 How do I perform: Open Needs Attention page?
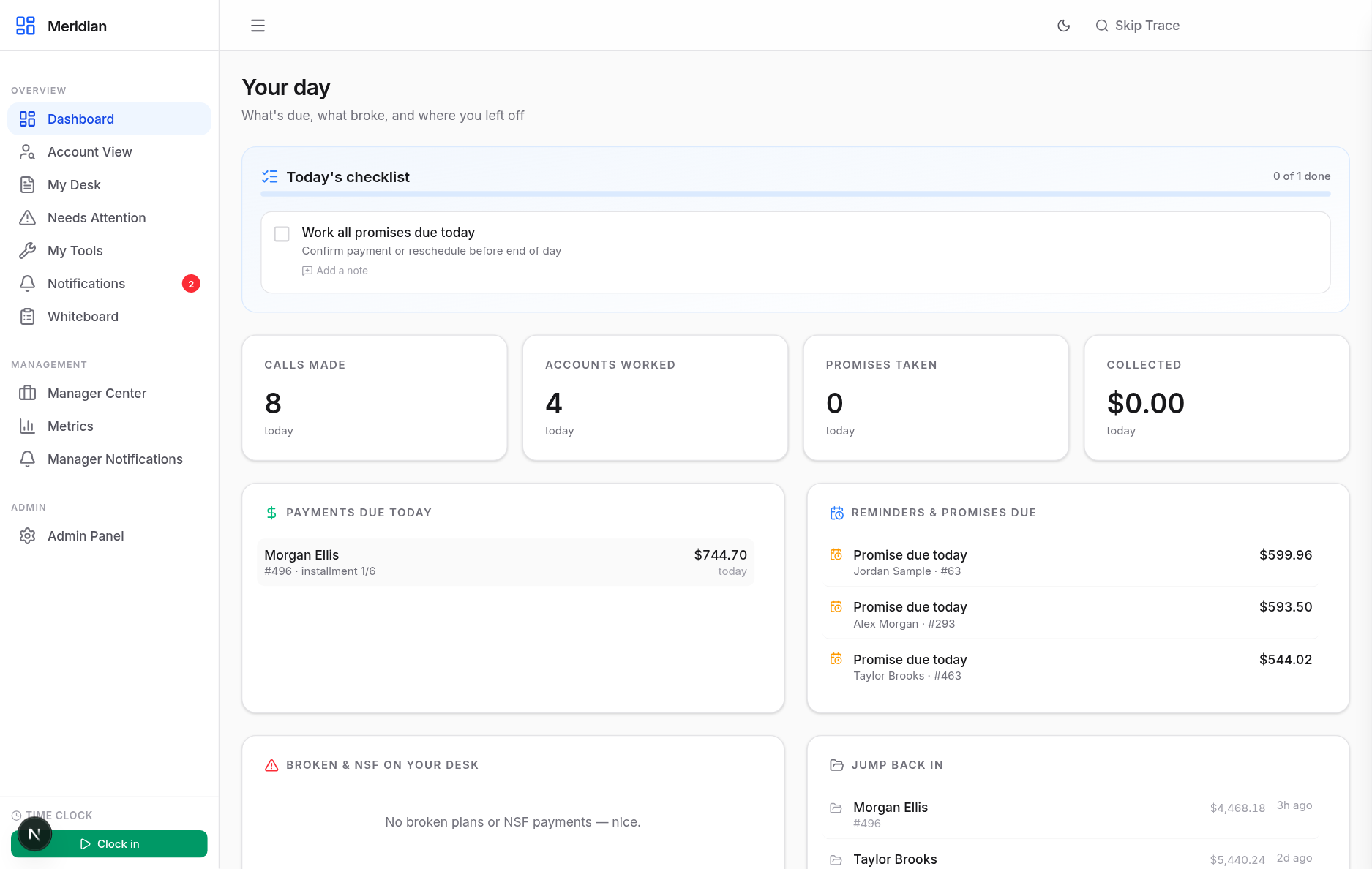(109, 217)
